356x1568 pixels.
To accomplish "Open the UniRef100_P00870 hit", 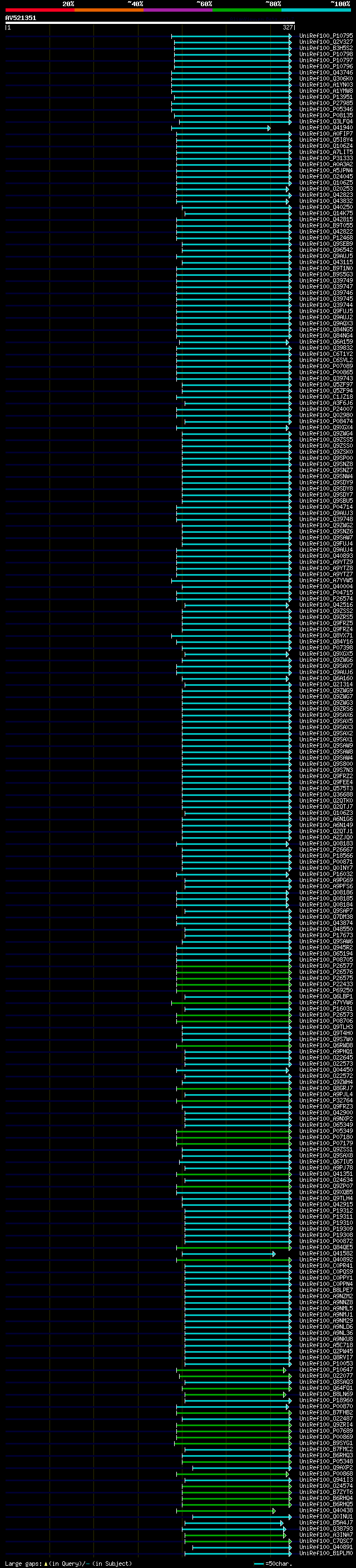I will (326, 1406).
